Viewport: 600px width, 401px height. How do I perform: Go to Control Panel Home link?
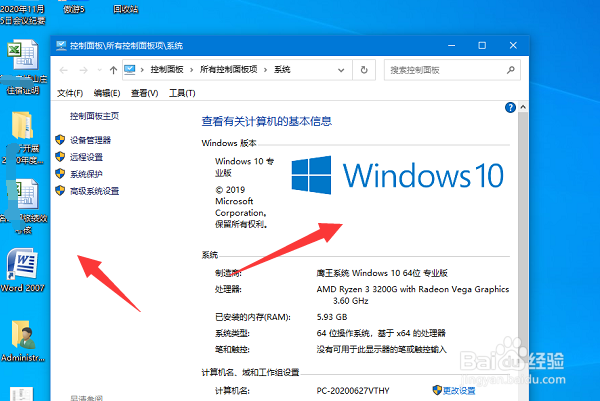pyautogui.click(x=94, y=116)
